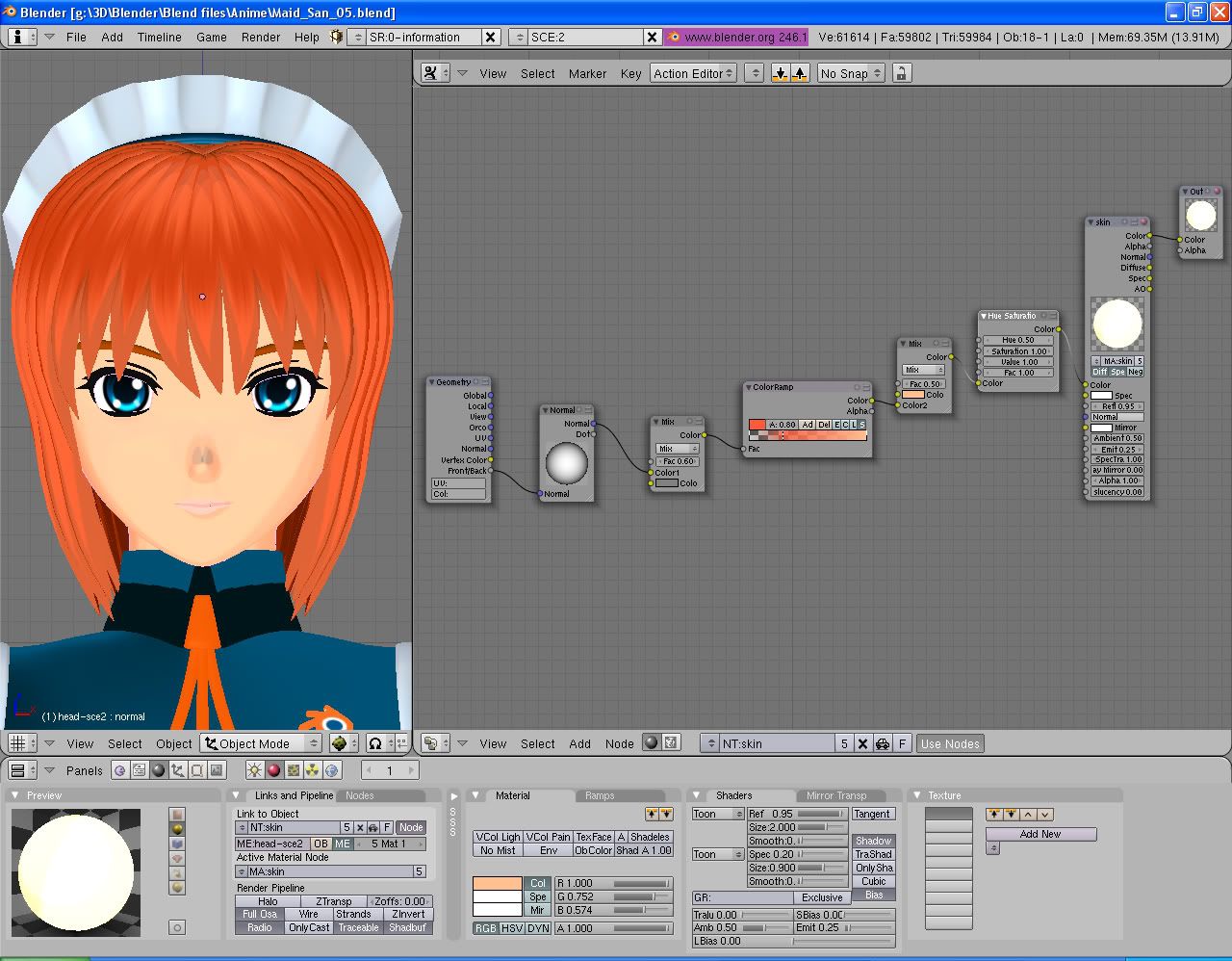The image size is (1232, 961).
Task: Open the Render menu
Action: pos(260,37)
